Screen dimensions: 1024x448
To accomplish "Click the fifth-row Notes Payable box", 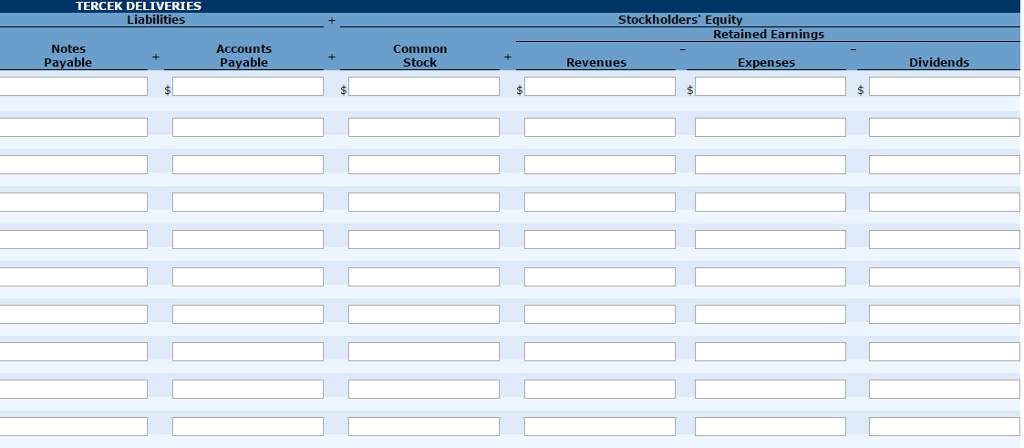I will click(x=74, y=240).
